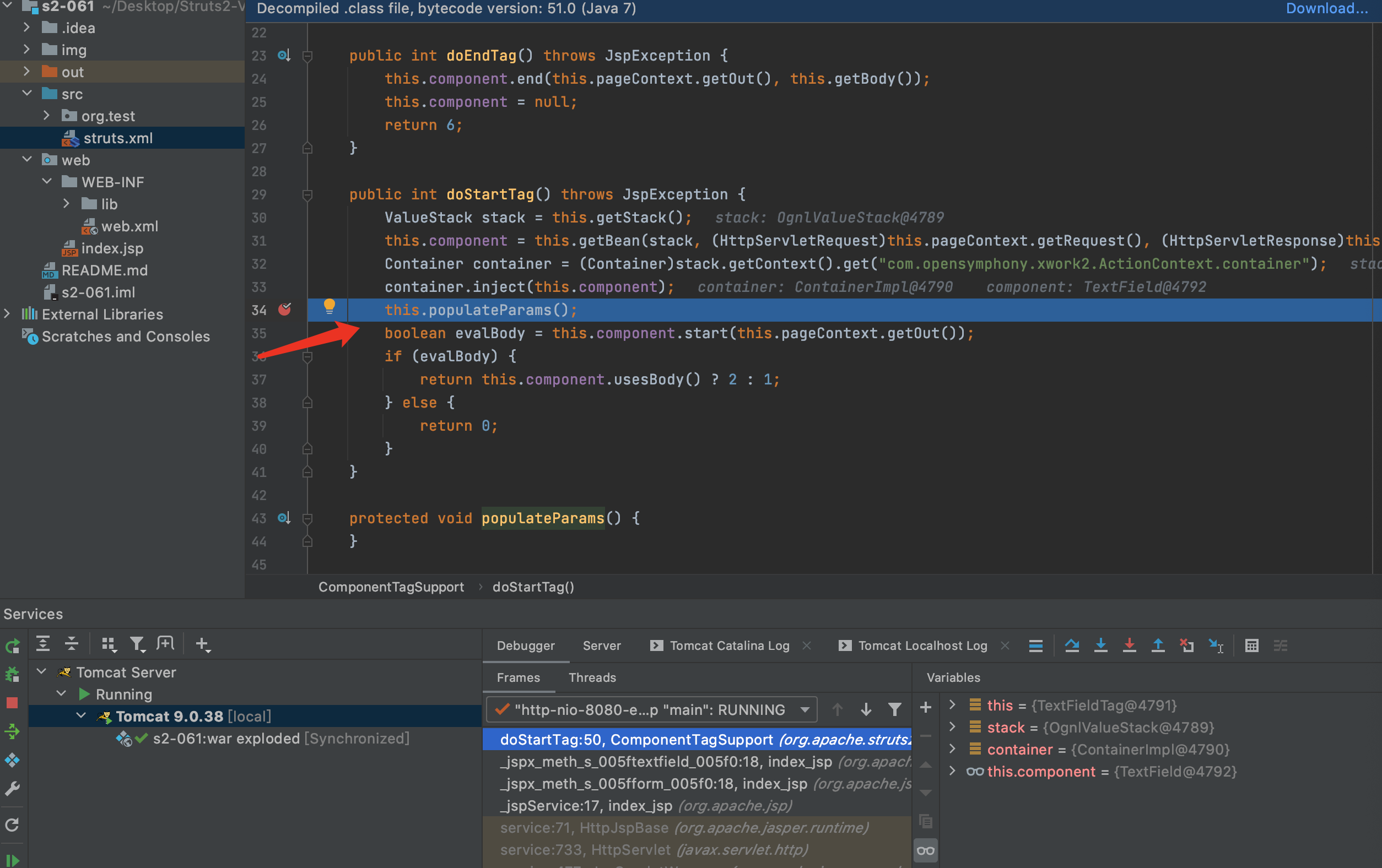
Task: Rerun Tomcat in debug mode
Action: click(x=12, y=675)
